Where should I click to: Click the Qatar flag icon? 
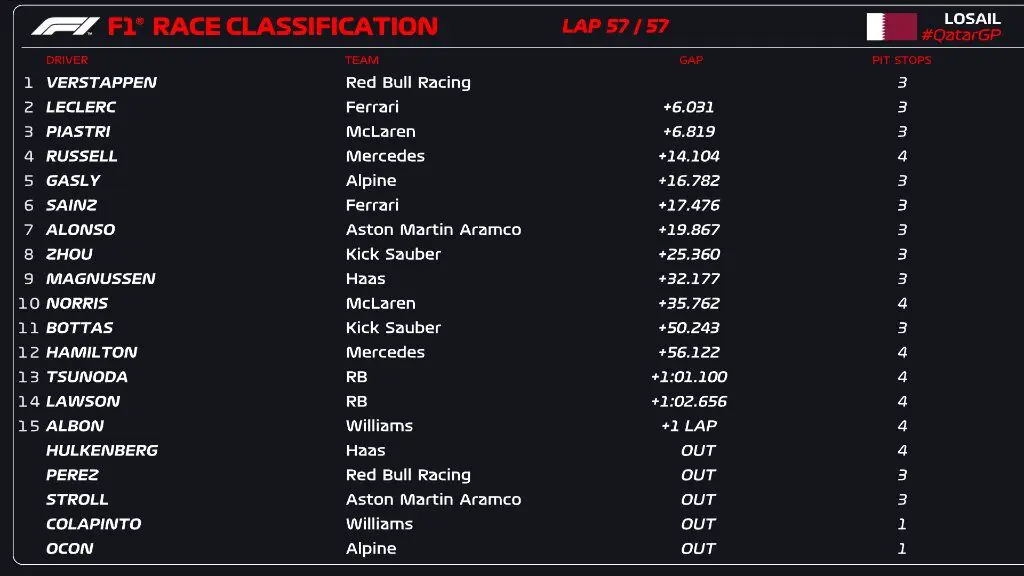(891, 27)
